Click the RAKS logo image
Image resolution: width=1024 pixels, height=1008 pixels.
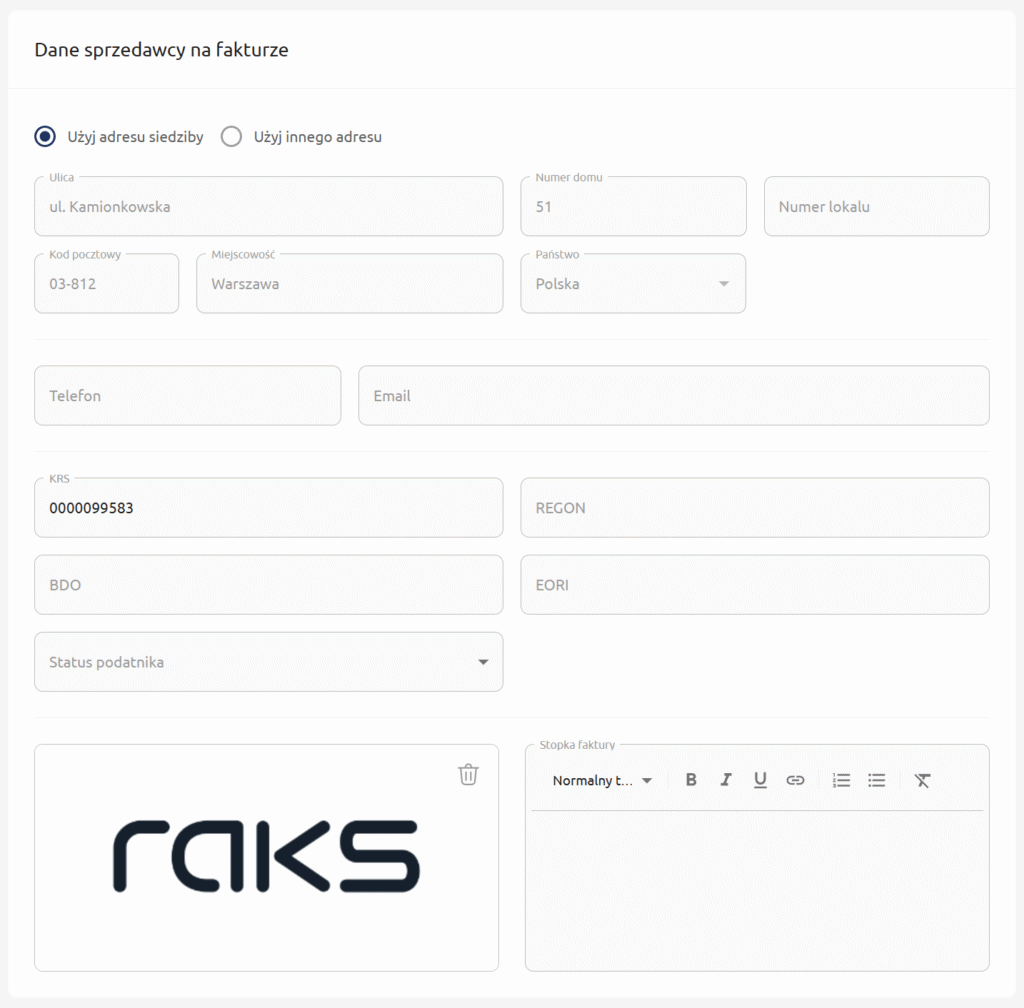tap(266, 857)
